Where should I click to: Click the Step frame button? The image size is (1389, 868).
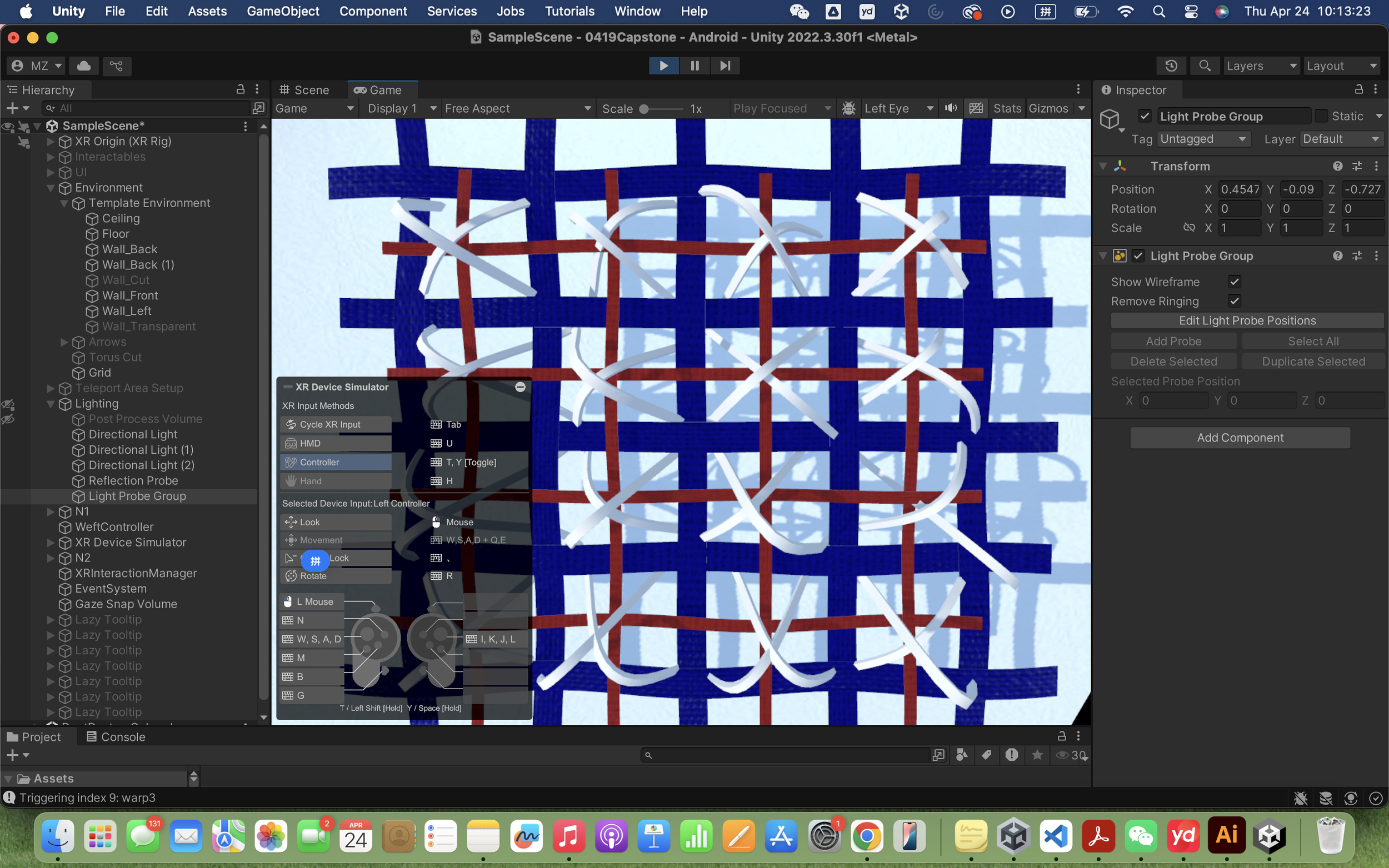(725, 66)
